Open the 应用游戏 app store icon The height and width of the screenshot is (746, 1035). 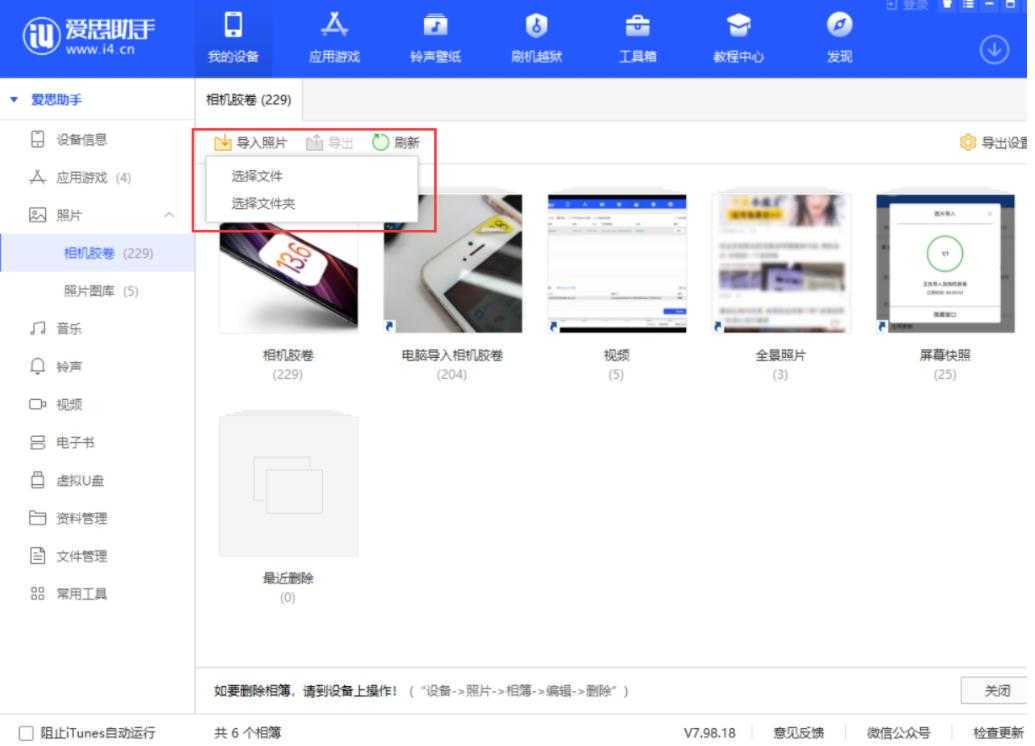click(x=333, y=26)
